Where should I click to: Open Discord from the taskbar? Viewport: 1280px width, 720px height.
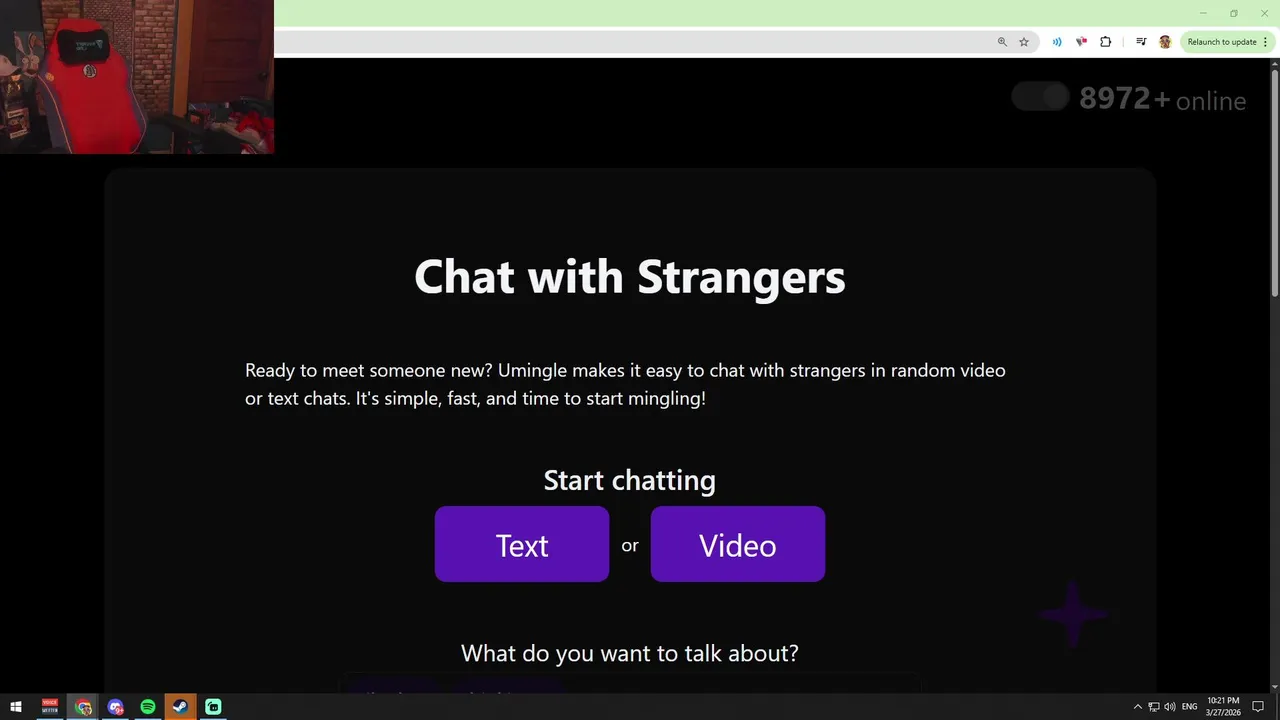point(116,707)
